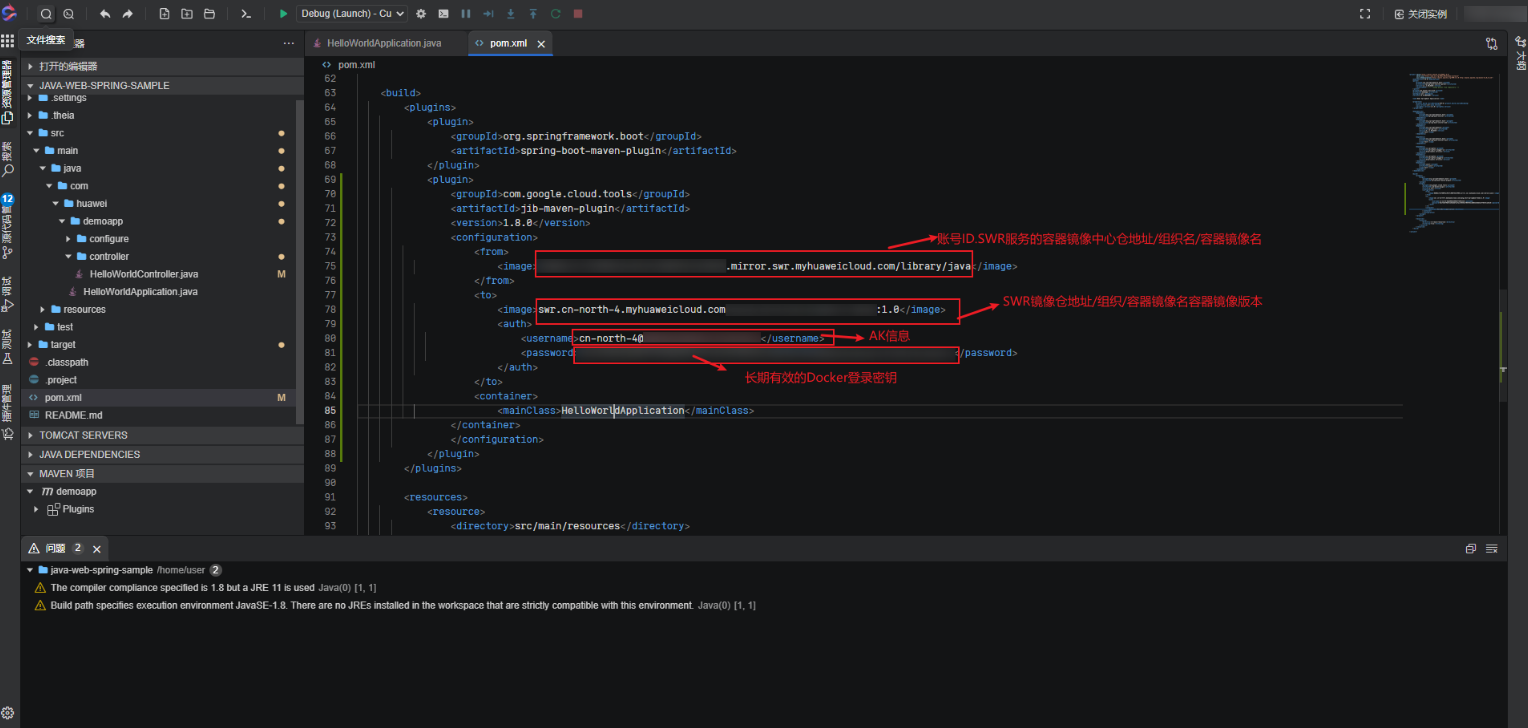The height and width of the screenshot is (728, 1528).
Task: Select the compiler compliance 1.8 warning
Action: [x=205, y=587]
